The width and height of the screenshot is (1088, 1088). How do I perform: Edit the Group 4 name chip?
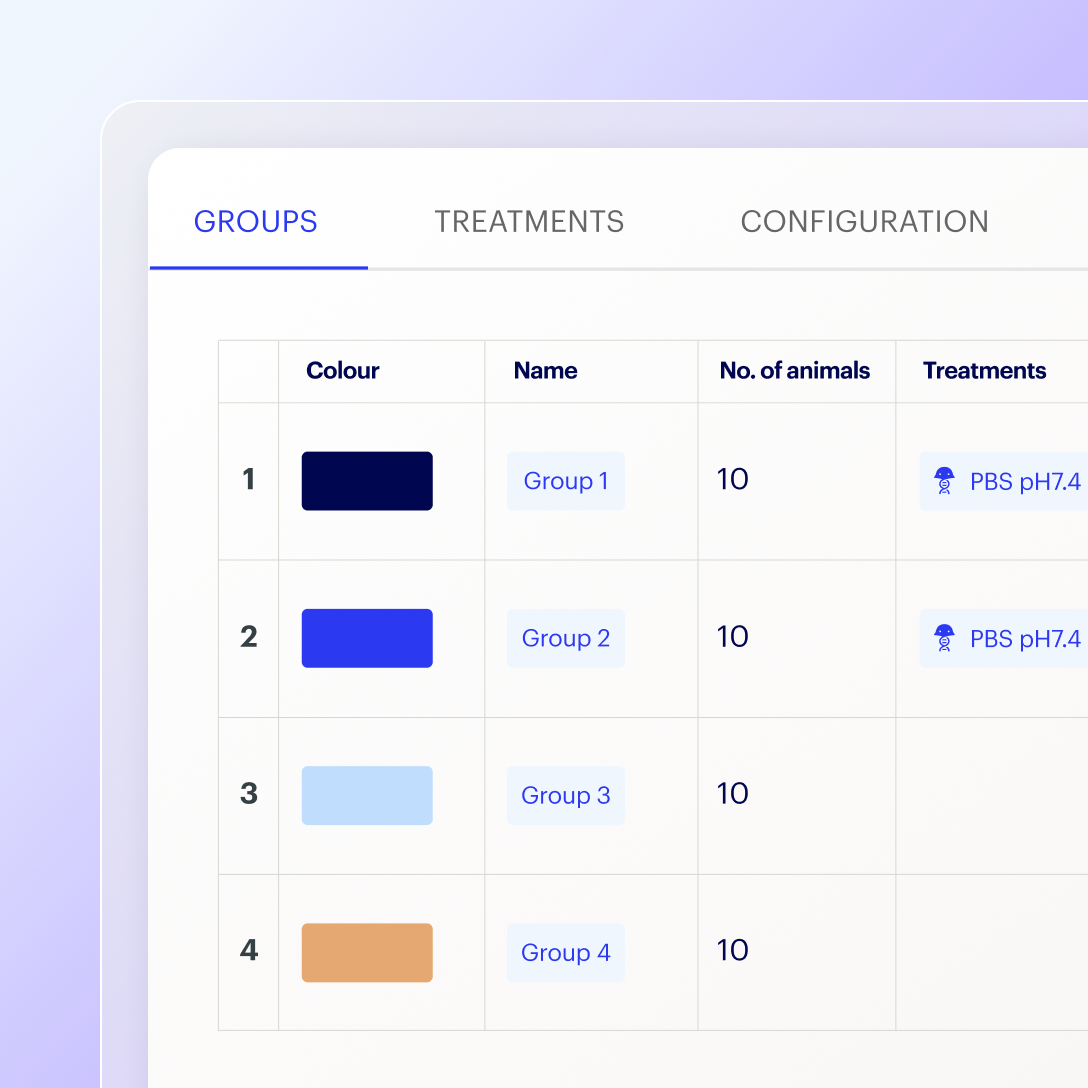pyautogui.click(x=566, y=953)
